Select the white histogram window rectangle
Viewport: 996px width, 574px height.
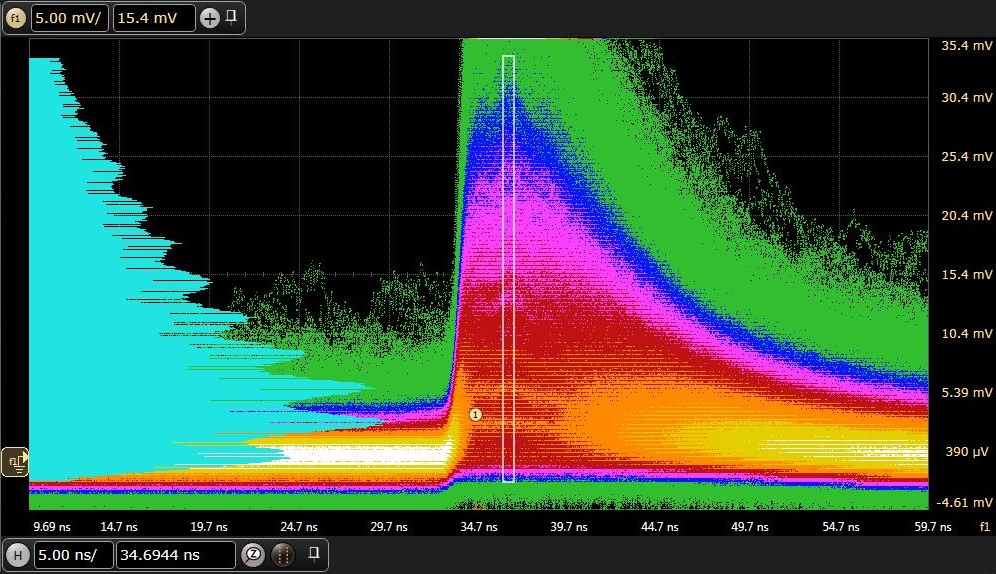click(x=508, y=268)
